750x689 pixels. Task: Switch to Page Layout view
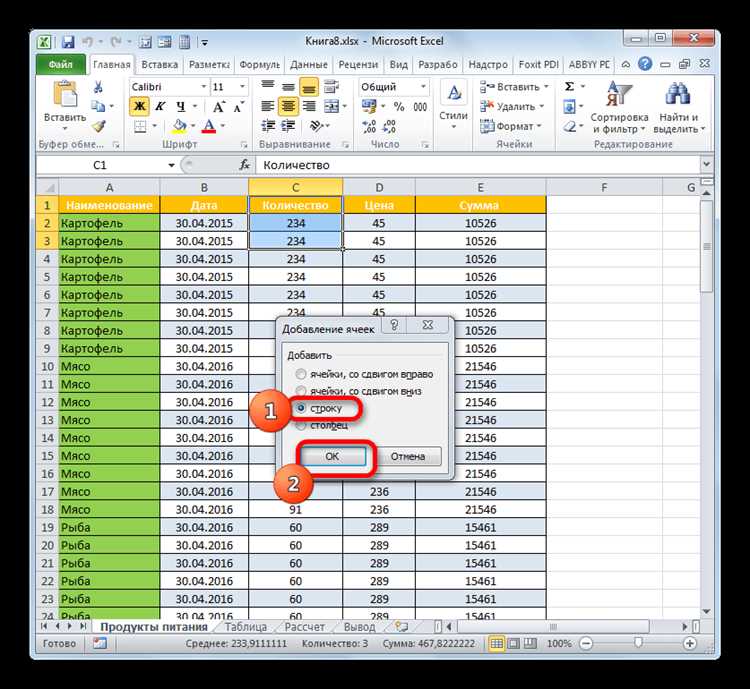coord(513,643)
